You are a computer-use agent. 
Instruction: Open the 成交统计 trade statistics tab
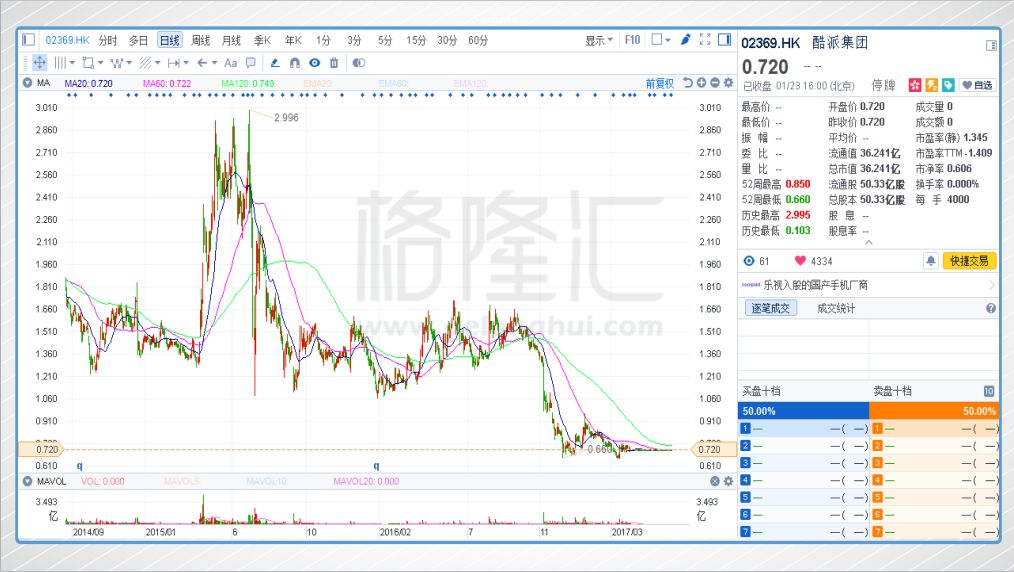pyautogui.click(x=836, y=308)
